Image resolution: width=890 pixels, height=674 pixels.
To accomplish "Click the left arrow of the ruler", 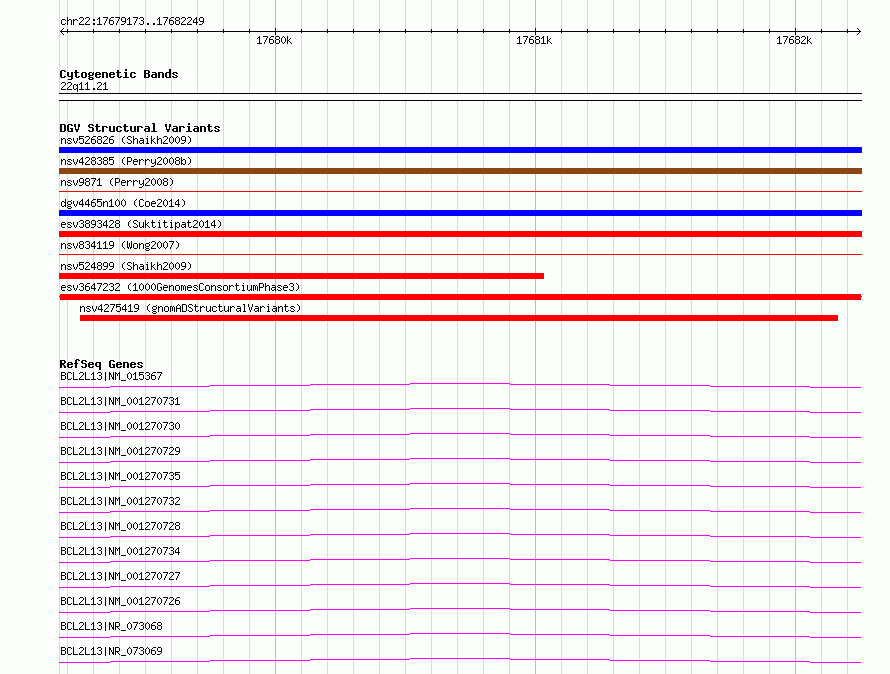I will 62,31.
